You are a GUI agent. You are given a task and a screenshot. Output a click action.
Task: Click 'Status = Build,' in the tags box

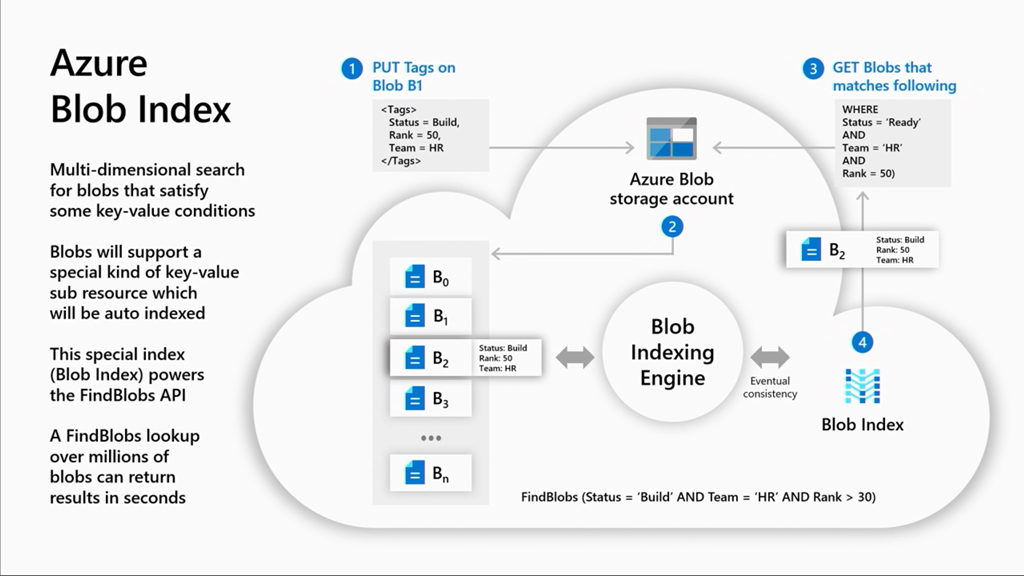[424, 122]
